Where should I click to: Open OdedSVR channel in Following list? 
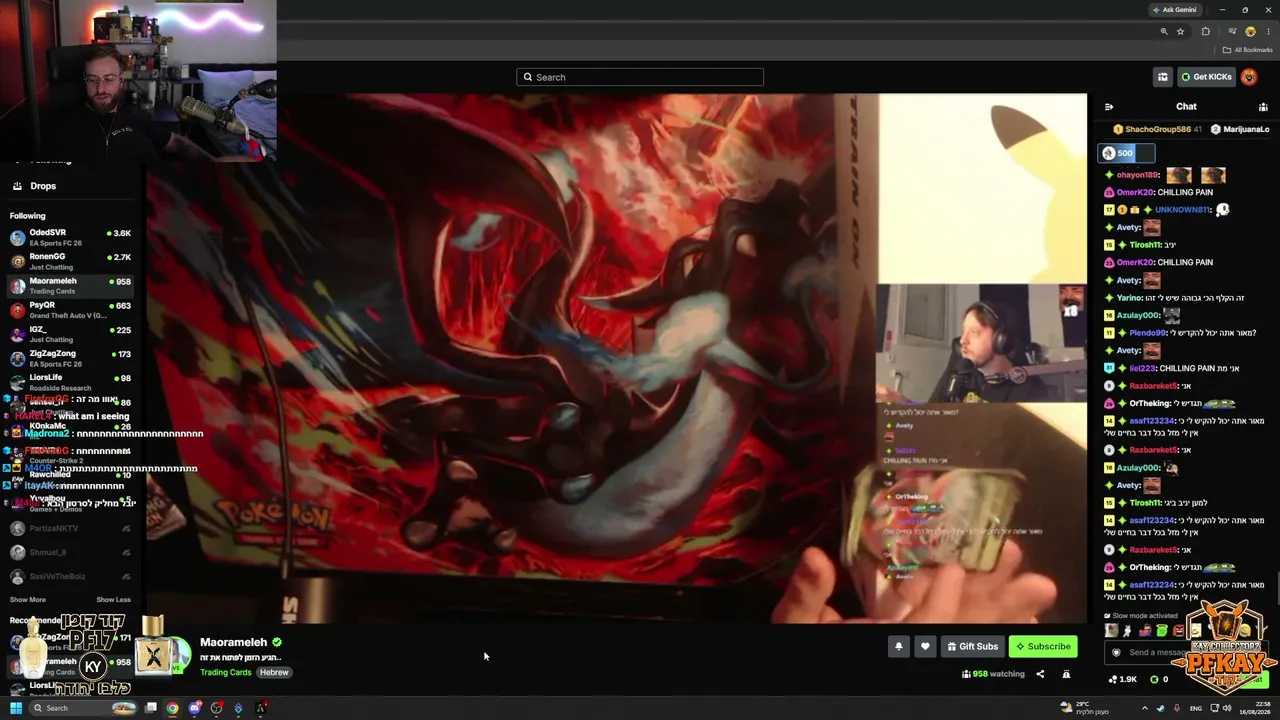click(70, 237)
